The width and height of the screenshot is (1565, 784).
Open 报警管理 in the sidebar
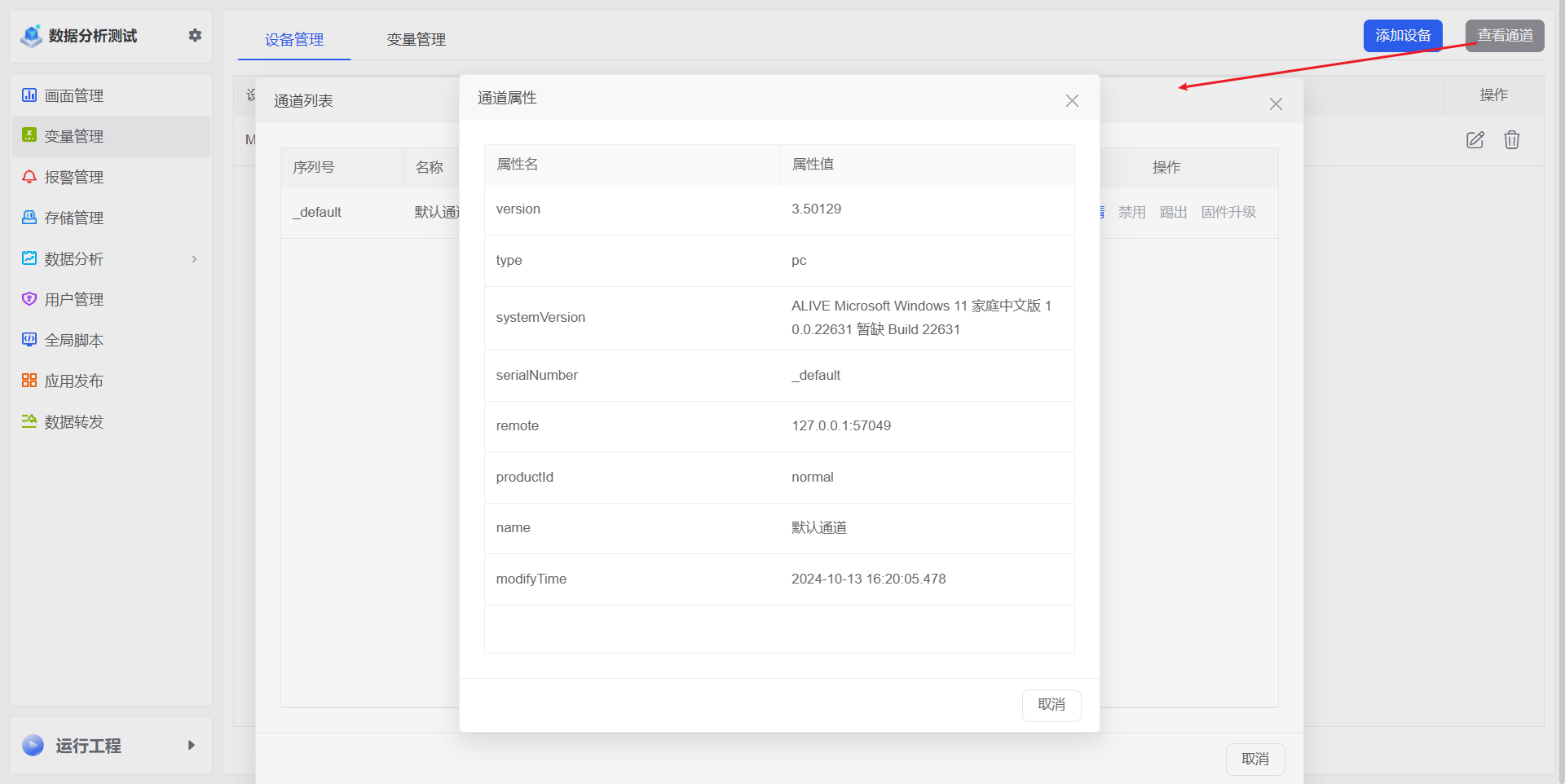[73, 178]
